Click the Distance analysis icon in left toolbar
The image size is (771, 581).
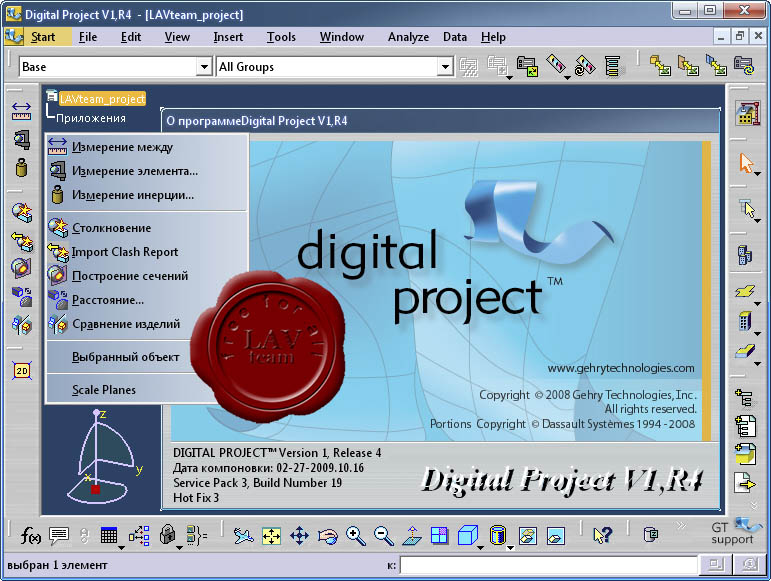[x=22, y=296]
